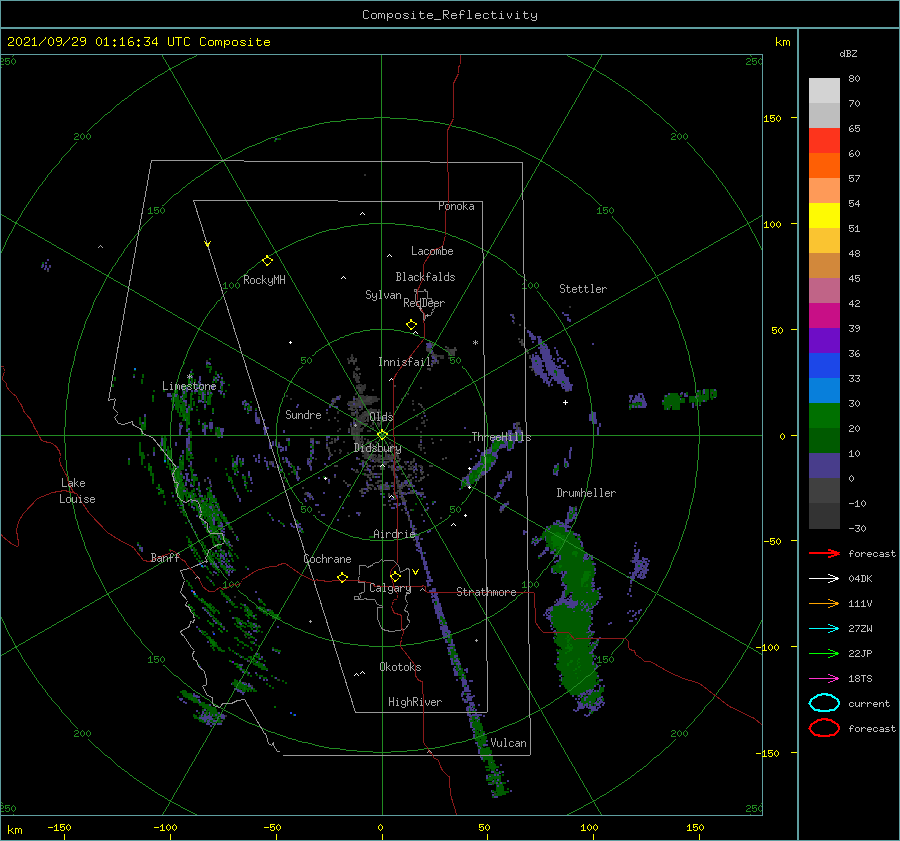Click the red forecast arrow in legend
Viewport: 900px width, 841px height.
tap(824, 553)
